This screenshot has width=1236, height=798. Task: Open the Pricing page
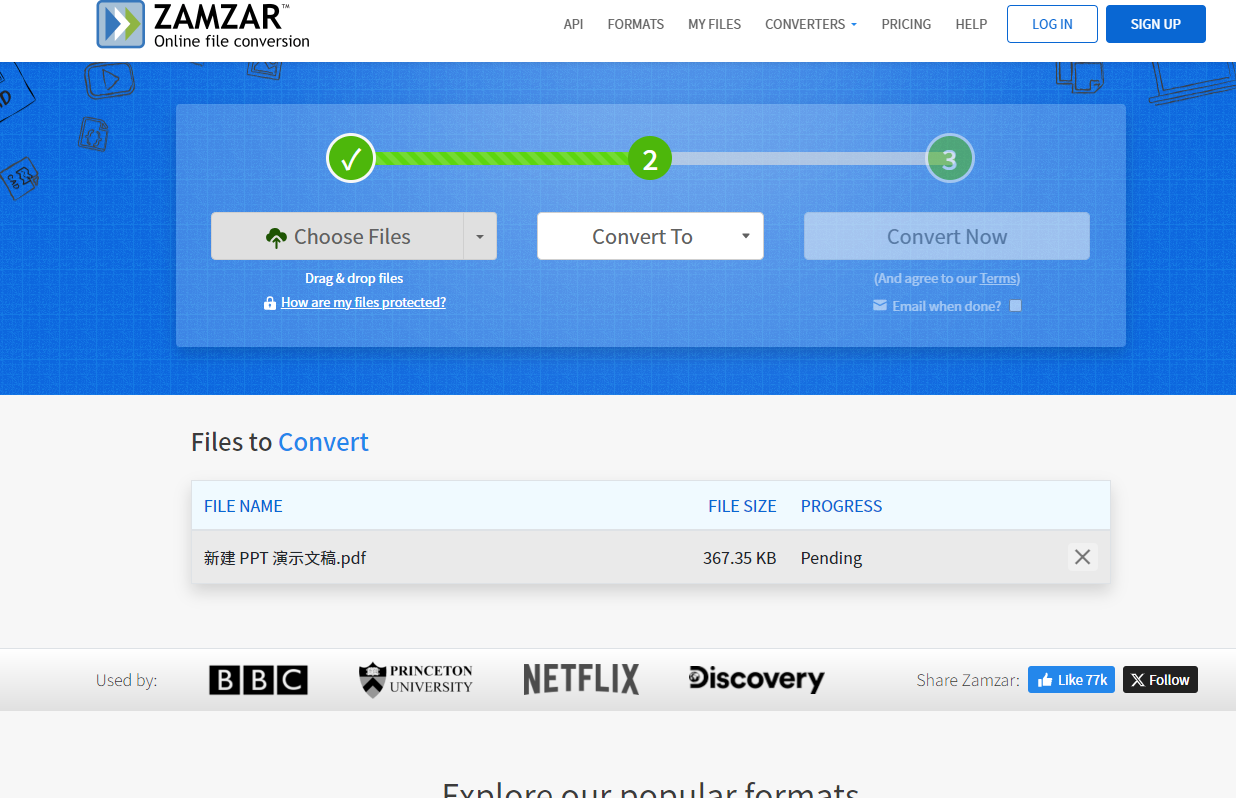906,24
